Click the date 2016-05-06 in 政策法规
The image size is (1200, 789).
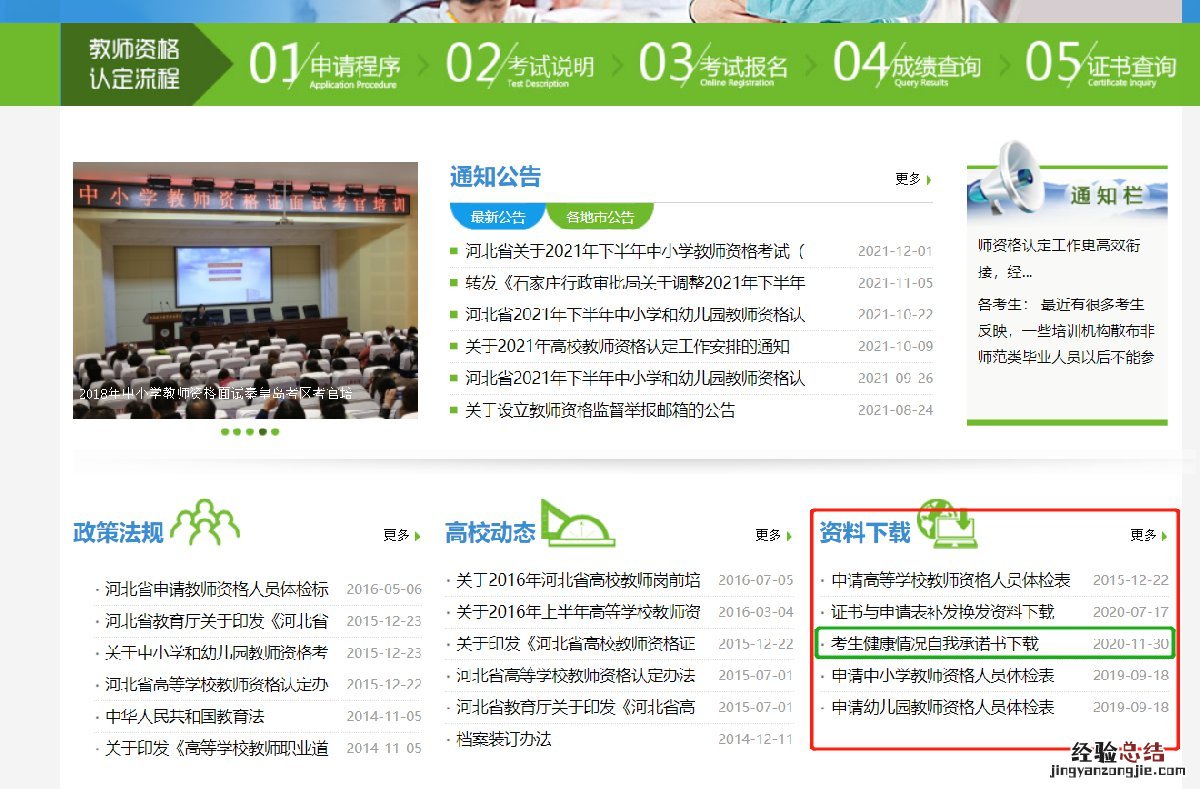384,590
